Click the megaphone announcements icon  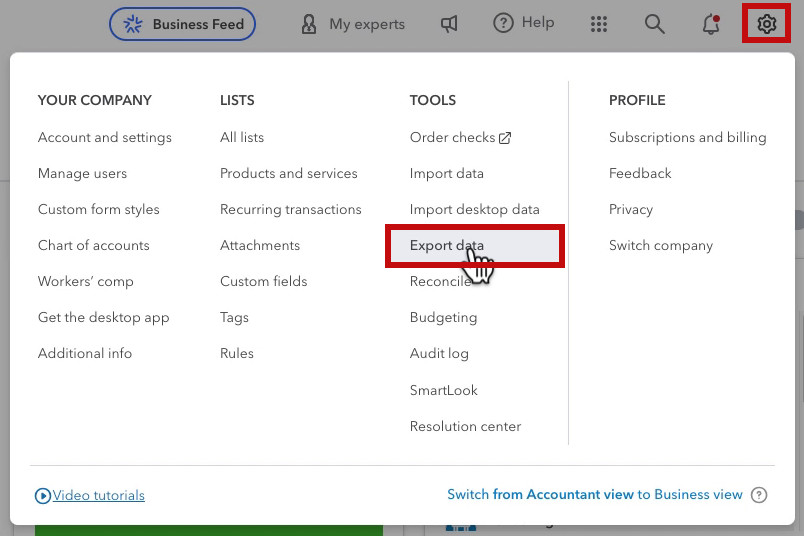click(449, 24)
